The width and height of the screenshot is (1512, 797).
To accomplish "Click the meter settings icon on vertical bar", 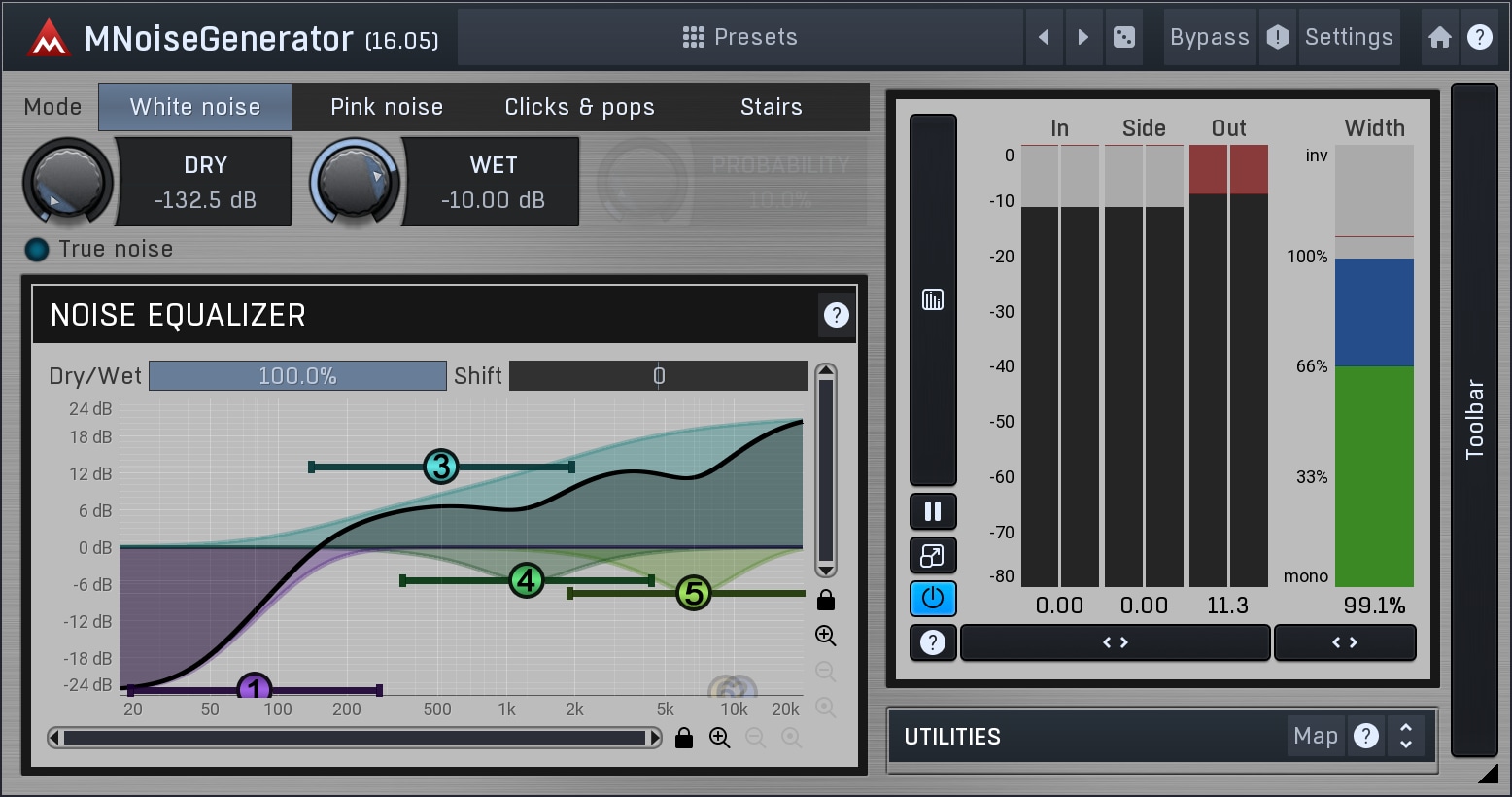I will coord(933,299).
